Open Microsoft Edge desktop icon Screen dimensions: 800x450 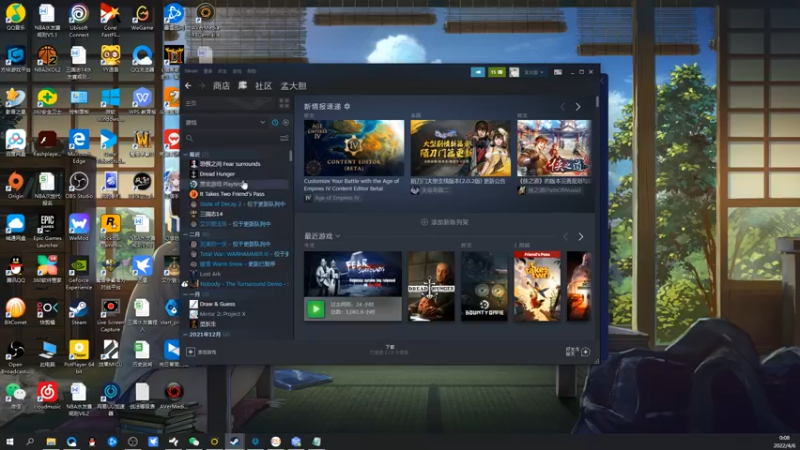[79, 146]
